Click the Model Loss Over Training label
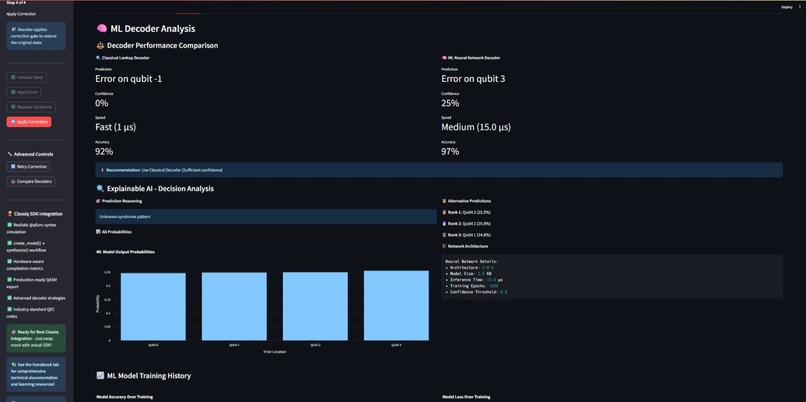This screenshot has width=806, height=402. point(466,397)
